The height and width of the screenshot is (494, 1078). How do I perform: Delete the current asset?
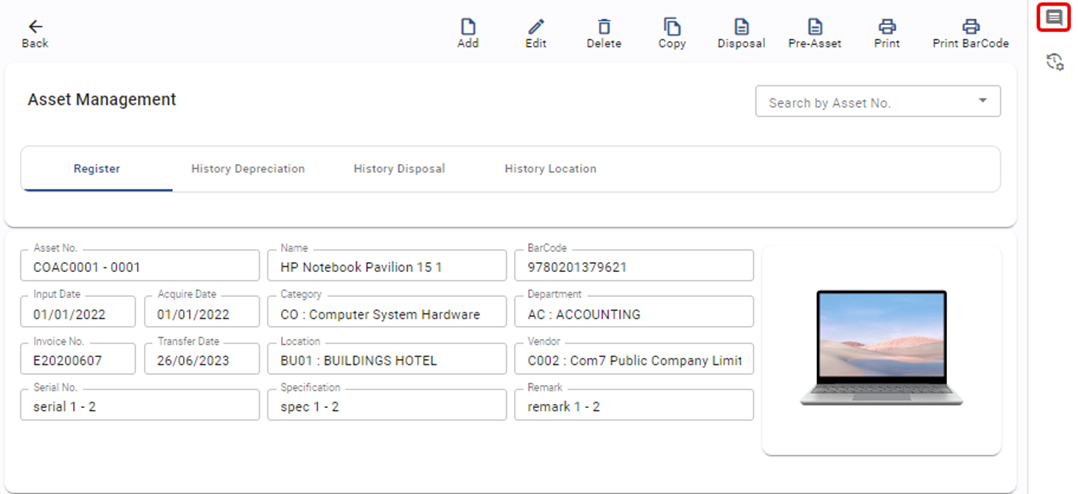(603, 28)
